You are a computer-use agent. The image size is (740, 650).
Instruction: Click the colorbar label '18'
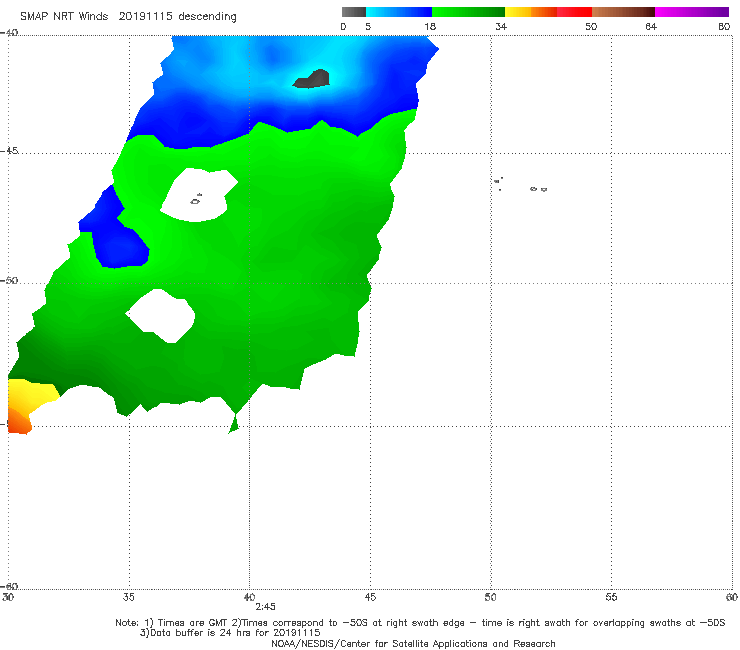coord(429,27)
